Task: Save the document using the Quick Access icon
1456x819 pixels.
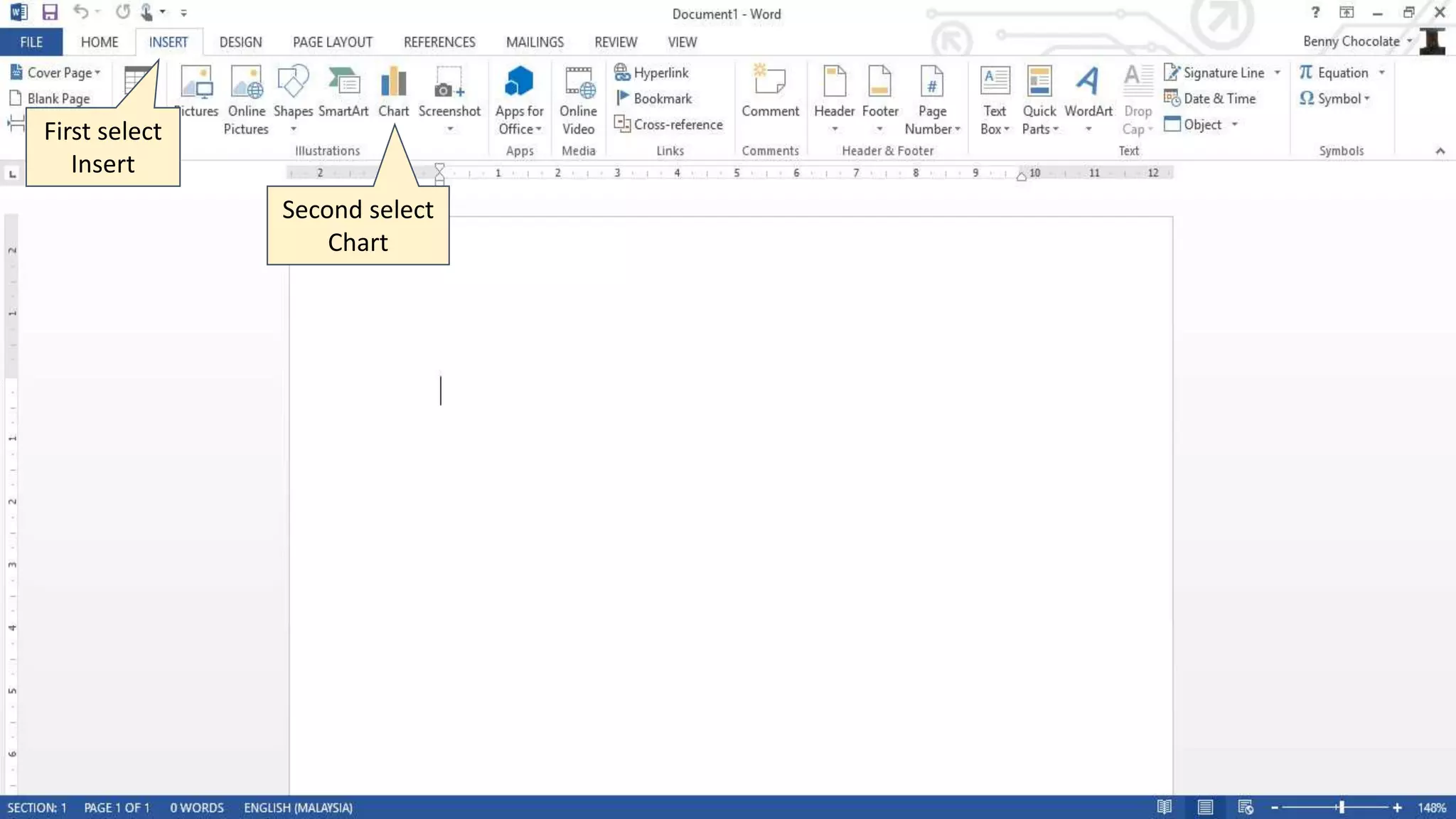Action: (x=50, y=12)
